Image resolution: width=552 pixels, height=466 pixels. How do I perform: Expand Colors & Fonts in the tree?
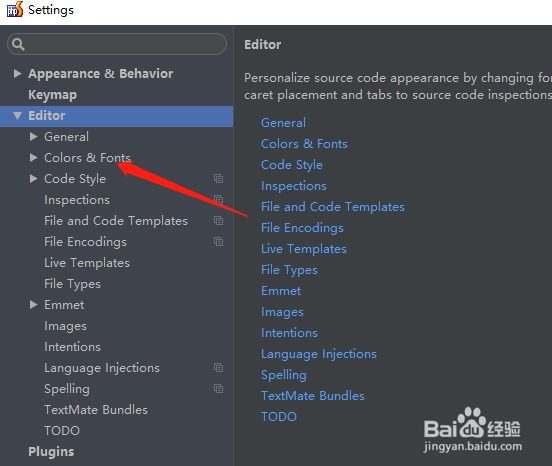click(33, 157)
